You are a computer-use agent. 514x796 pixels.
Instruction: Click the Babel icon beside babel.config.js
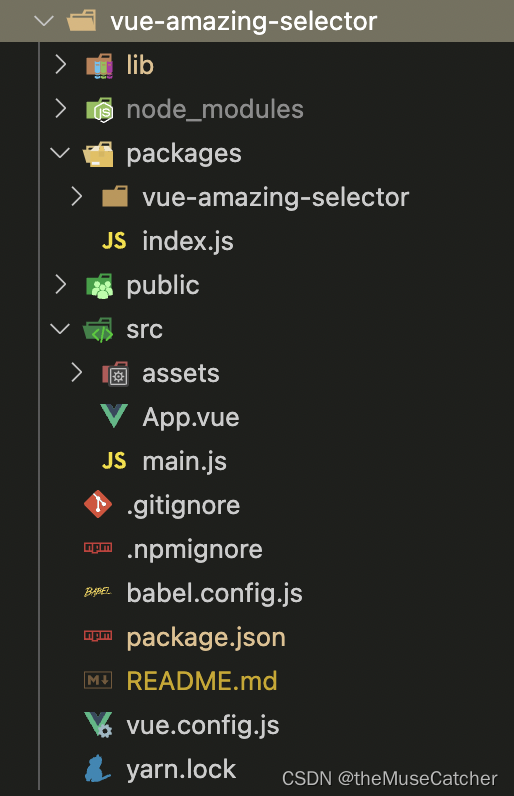coord(98,592)
